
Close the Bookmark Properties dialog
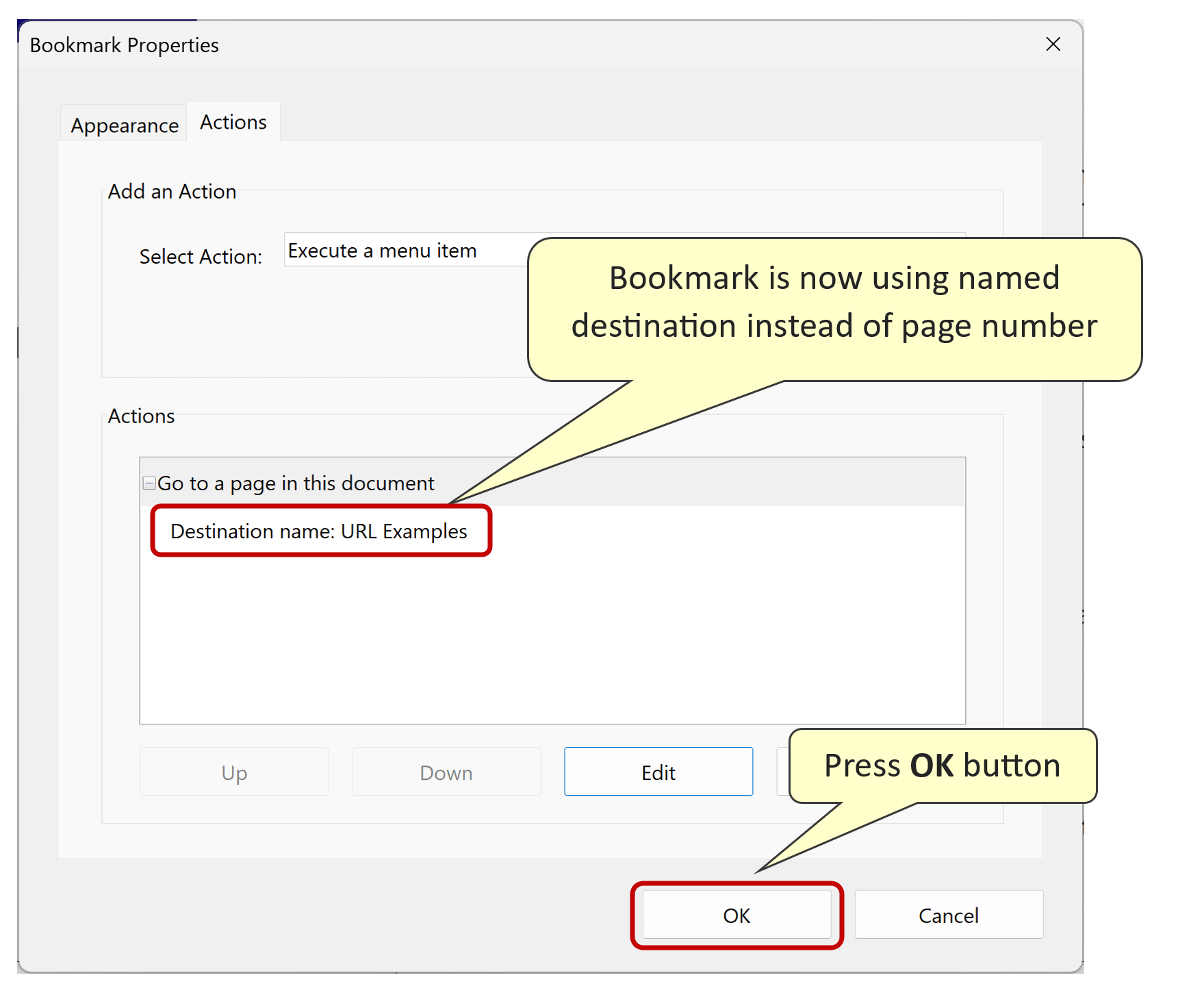click(x=1053, y=45)
